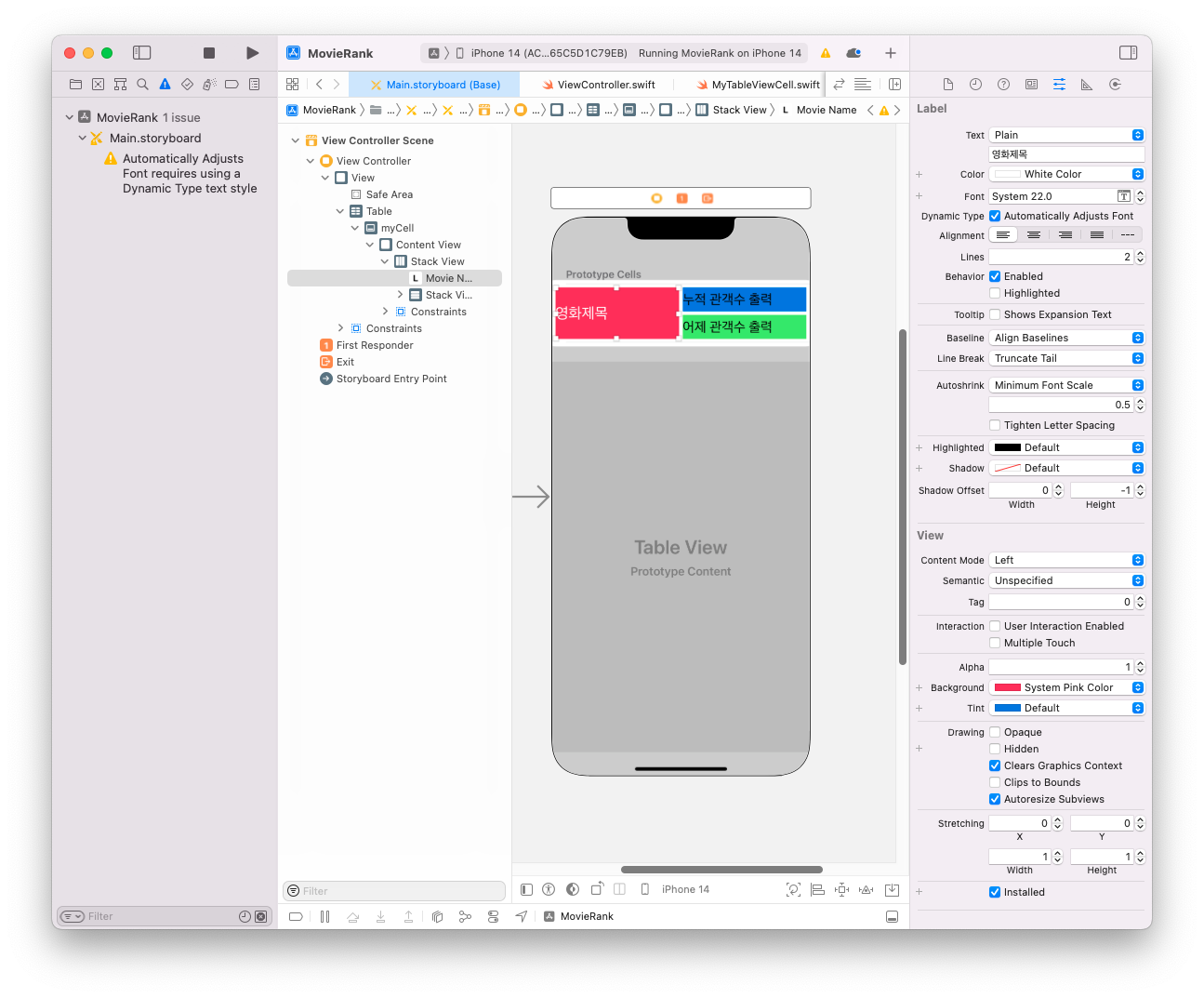Open the Library with the plus button
This screenshot has width=1204, height=998.
point(891,53)
